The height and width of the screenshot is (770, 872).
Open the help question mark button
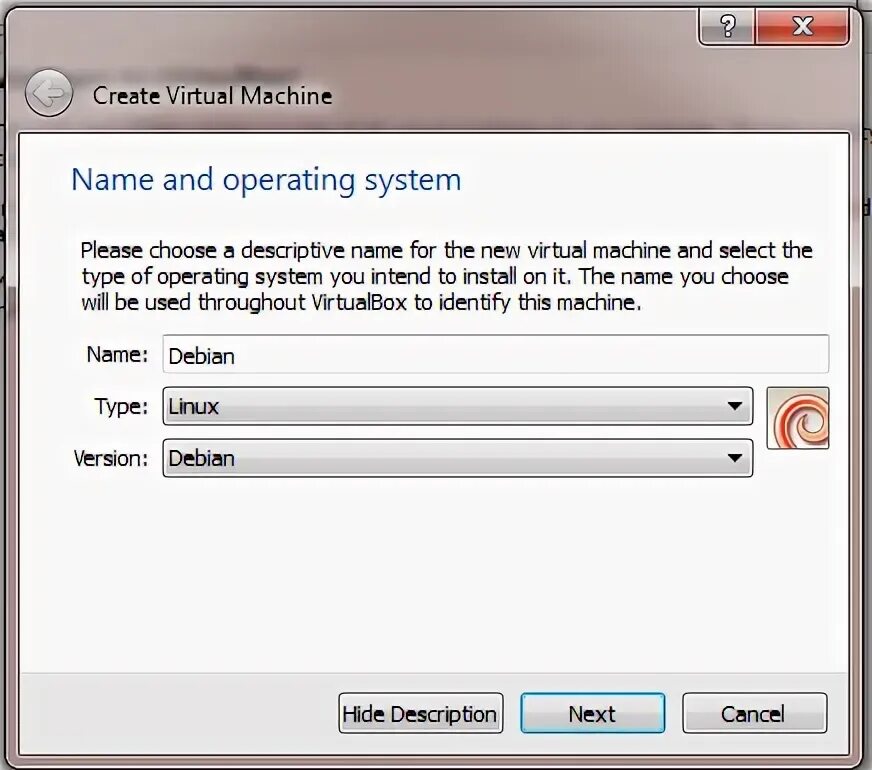(x=727, y=26)
